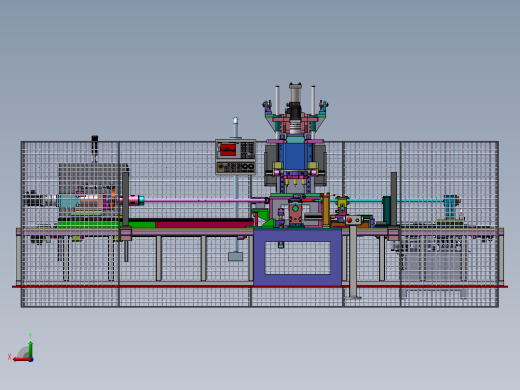This screenshot has width=520, height=390.
Task: Select the red display screen on control panel
Action: [x=228, y=150]
